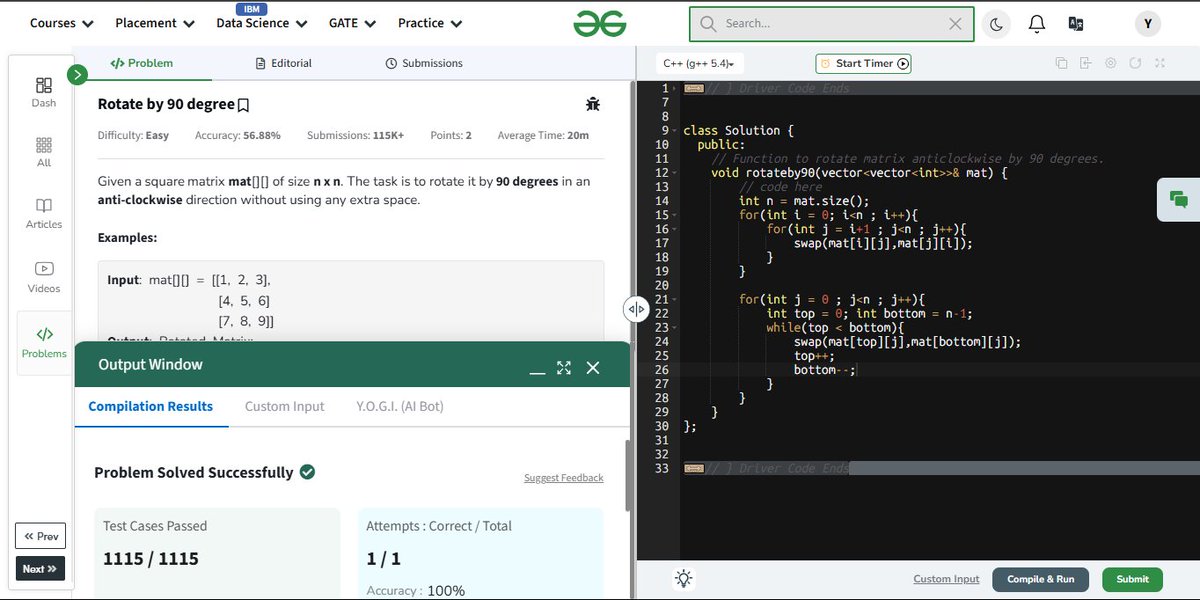Open the Videos sidebar icon
Image resolution: width=1200 pixels, height=600 pixels.
(44, 277)
